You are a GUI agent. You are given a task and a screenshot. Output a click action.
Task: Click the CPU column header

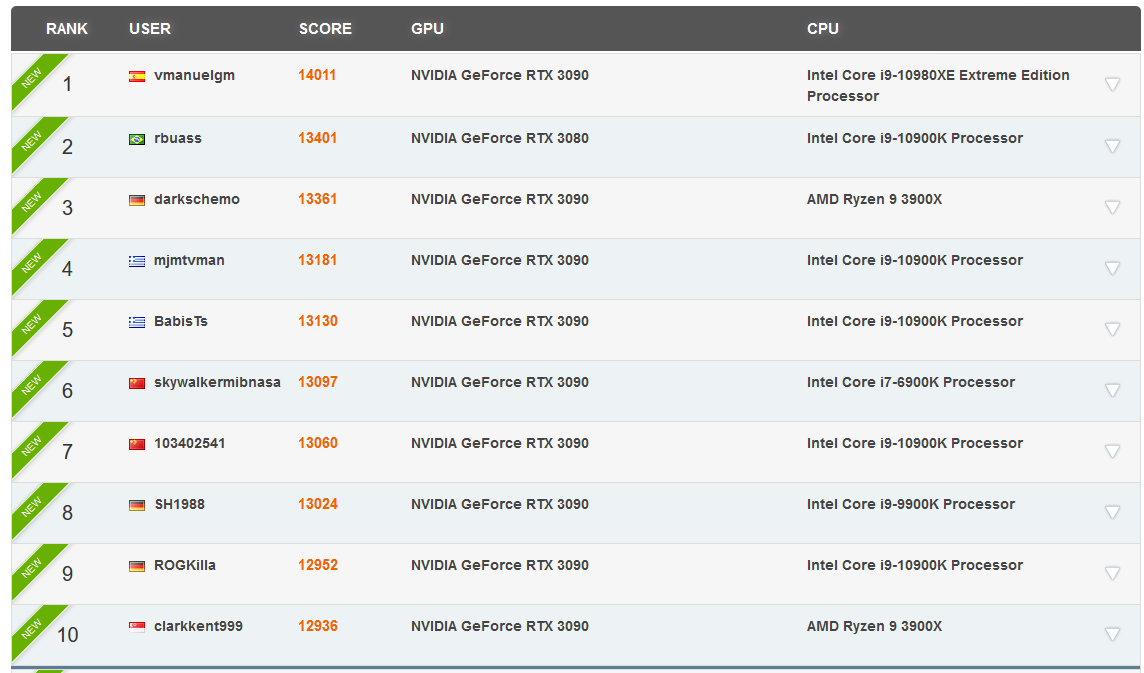(822, 28)
